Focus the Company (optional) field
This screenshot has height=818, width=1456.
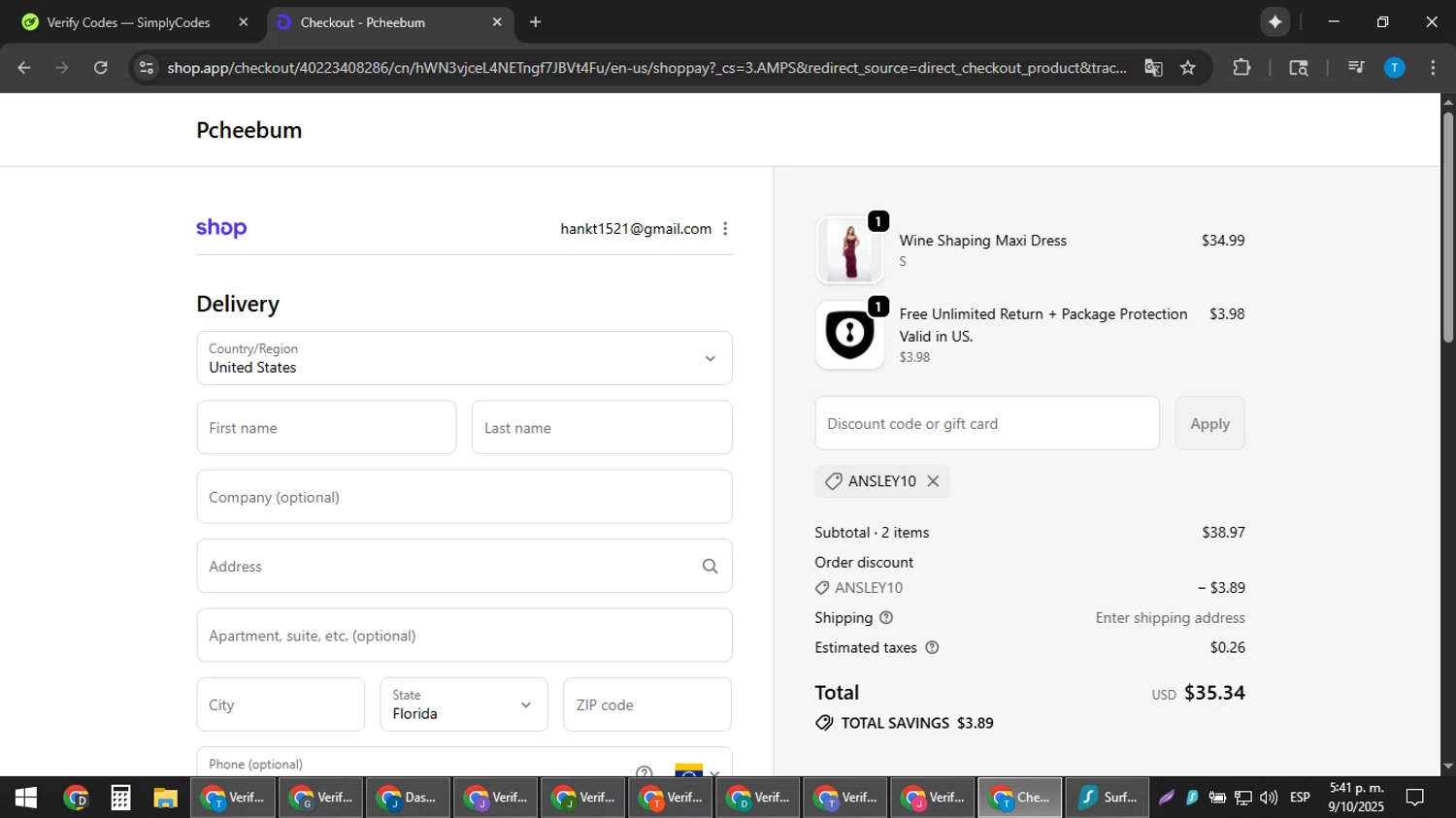pyautogui.click(x=464, y=497)
